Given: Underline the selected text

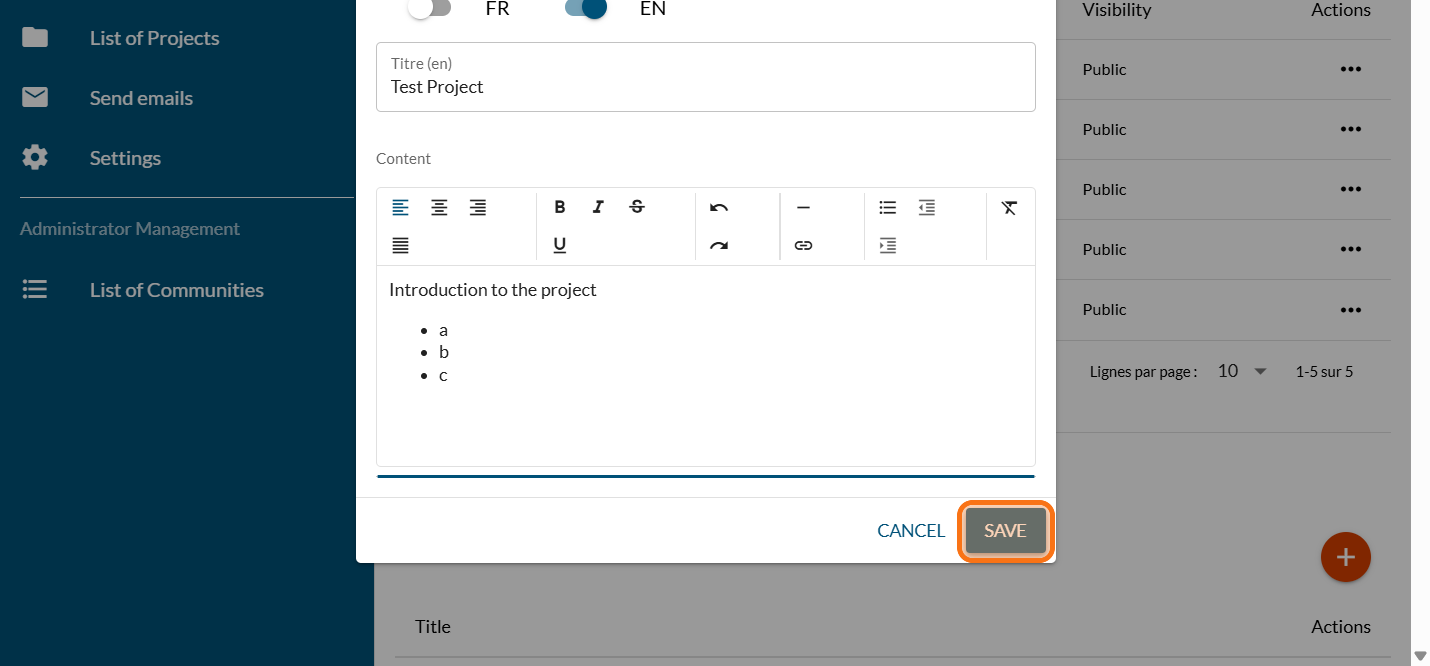Looking at the screenshot, I should tap(560, 245).
